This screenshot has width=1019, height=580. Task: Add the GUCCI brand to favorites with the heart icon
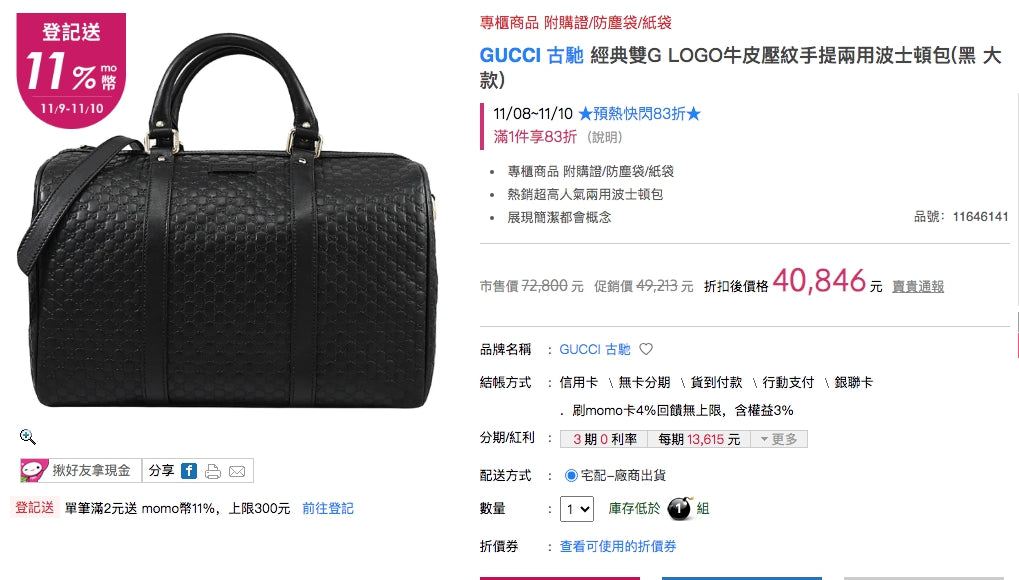click(x=646, y=349)
